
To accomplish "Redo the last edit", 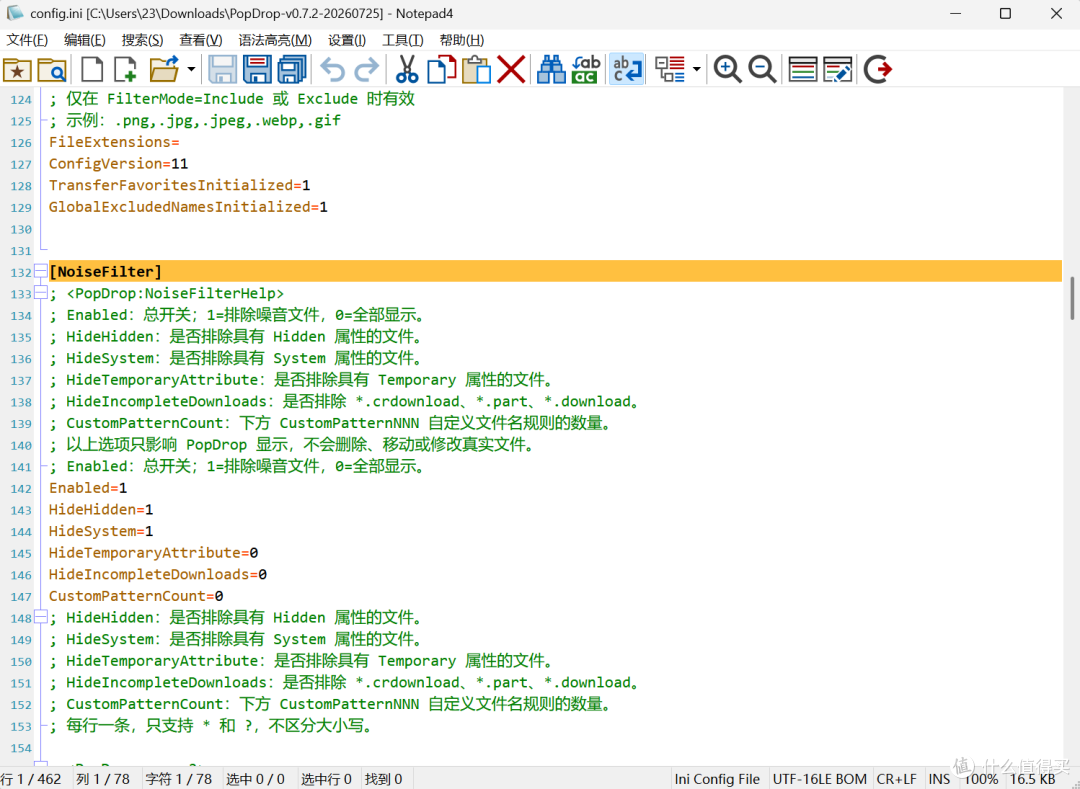I will 366,70.
